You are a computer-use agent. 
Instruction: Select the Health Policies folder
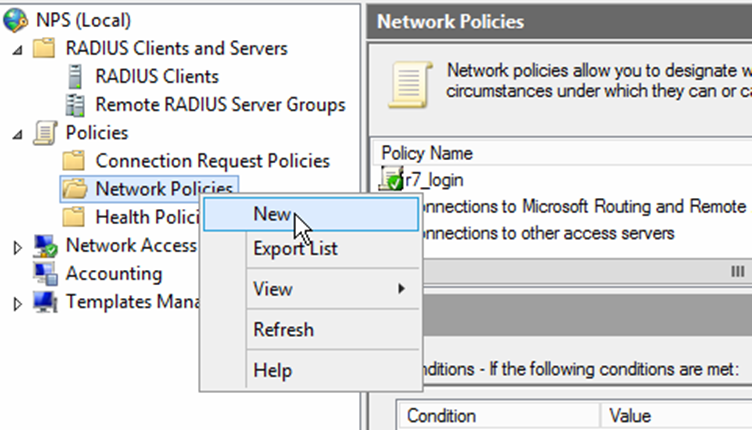pos(135,217)
